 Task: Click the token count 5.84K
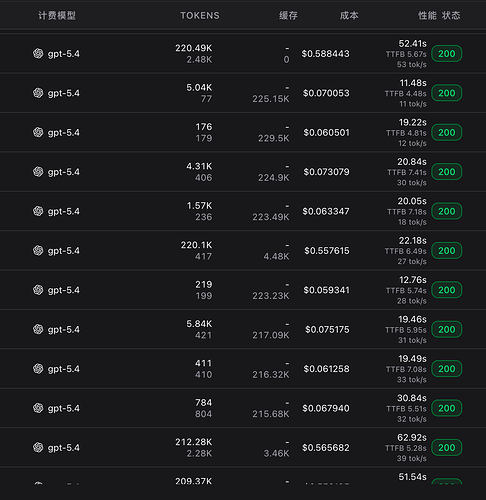click(199, 324)
